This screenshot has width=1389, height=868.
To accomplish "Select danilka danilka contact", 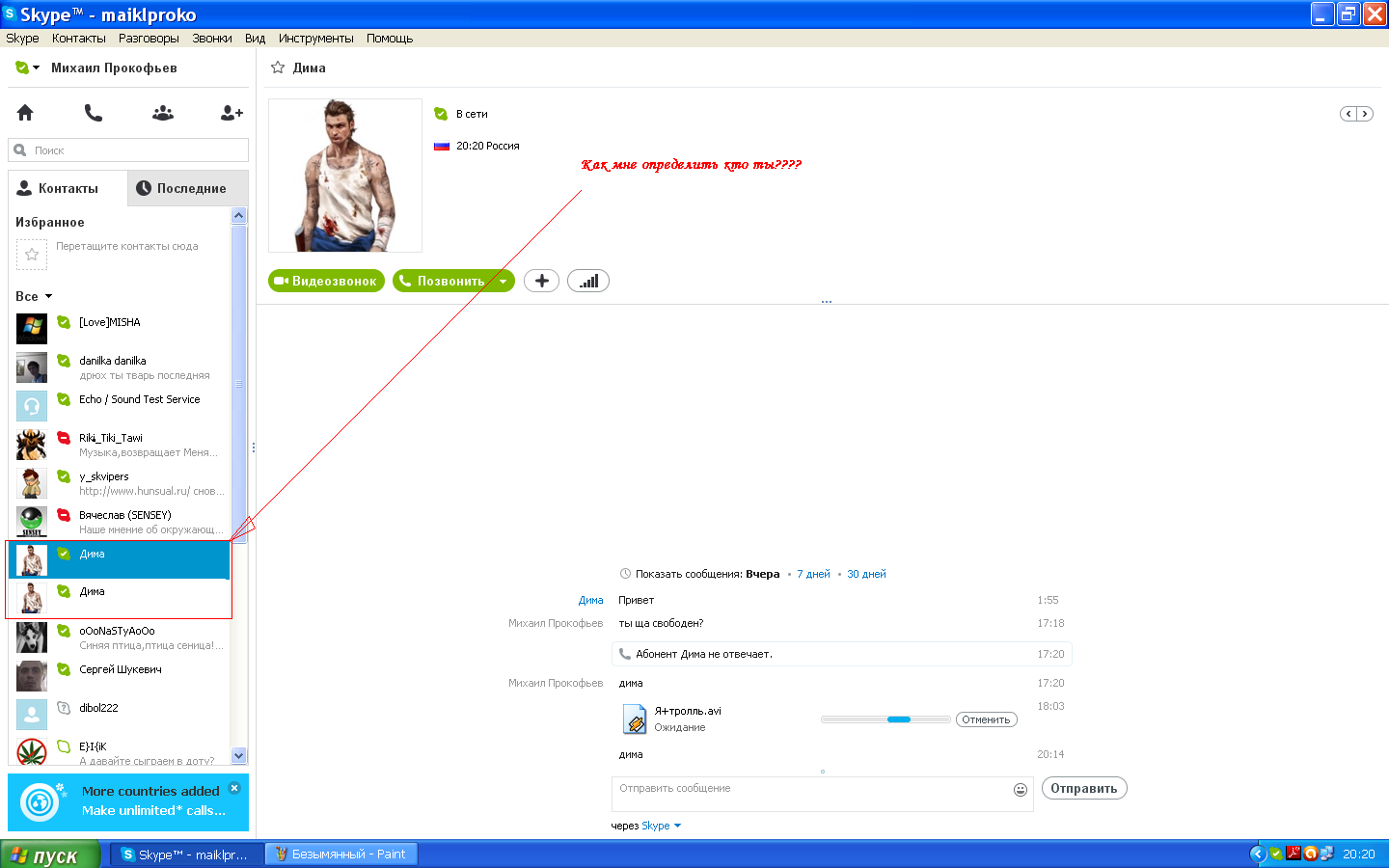I will coord(120,367).
